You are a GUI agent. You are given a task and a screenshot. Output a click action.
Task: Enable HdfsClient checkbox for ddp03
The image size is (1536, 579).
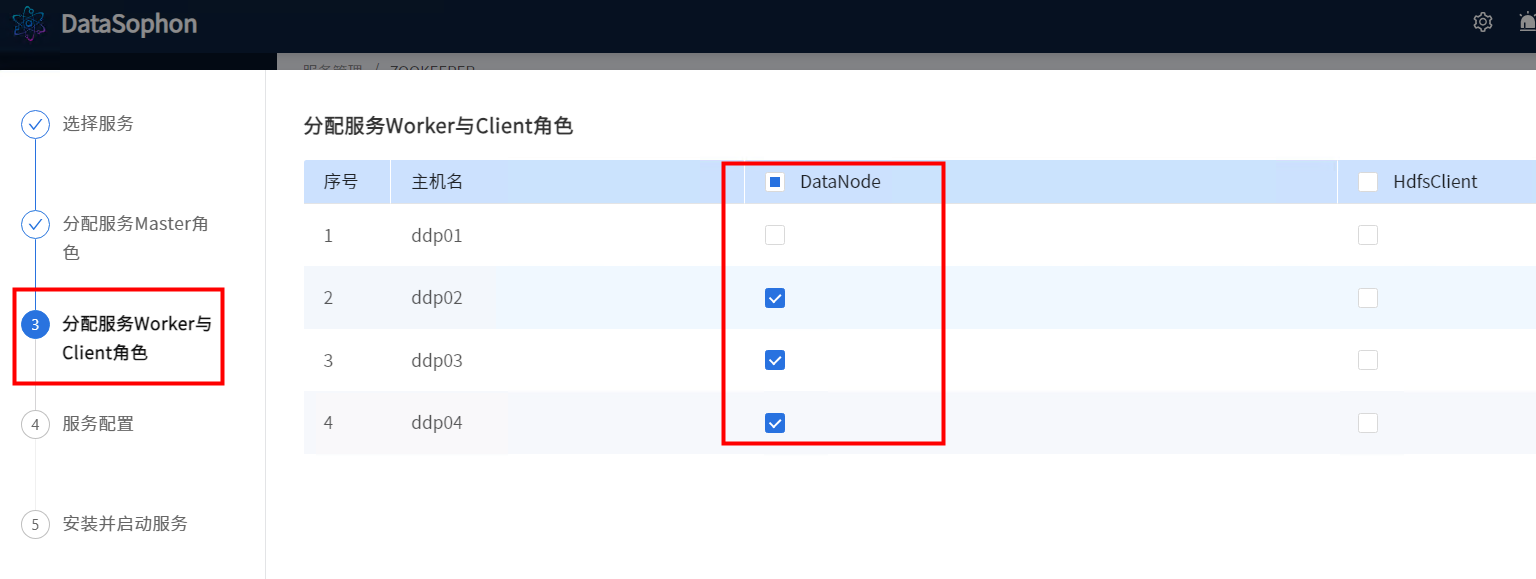(x=1368, y=360)
